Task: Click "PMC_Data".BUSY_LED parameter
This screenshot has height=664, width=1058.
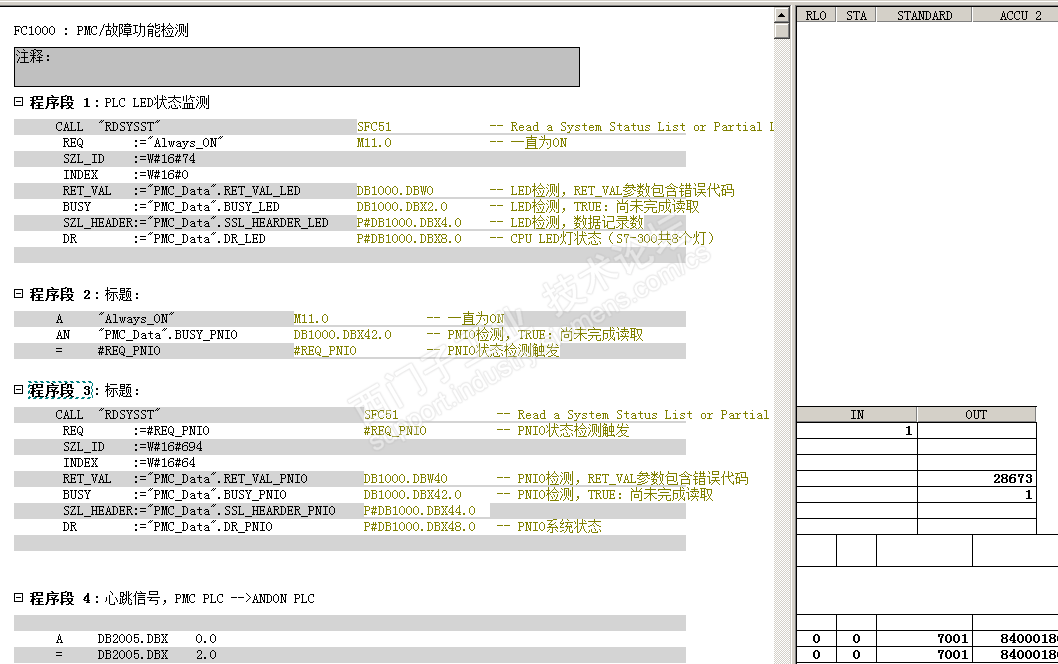Action: tap(213, 207)
